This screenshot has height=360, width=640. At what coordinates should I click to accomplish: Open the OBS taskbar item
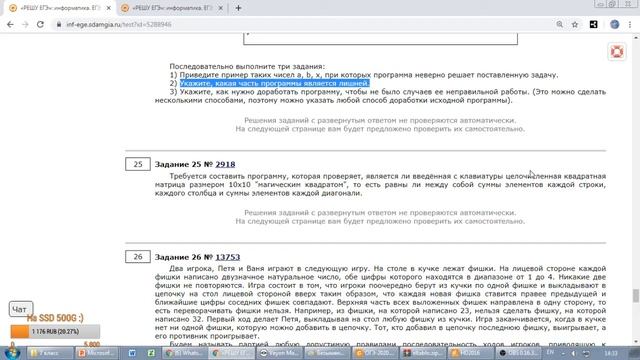tap(518, 353)
